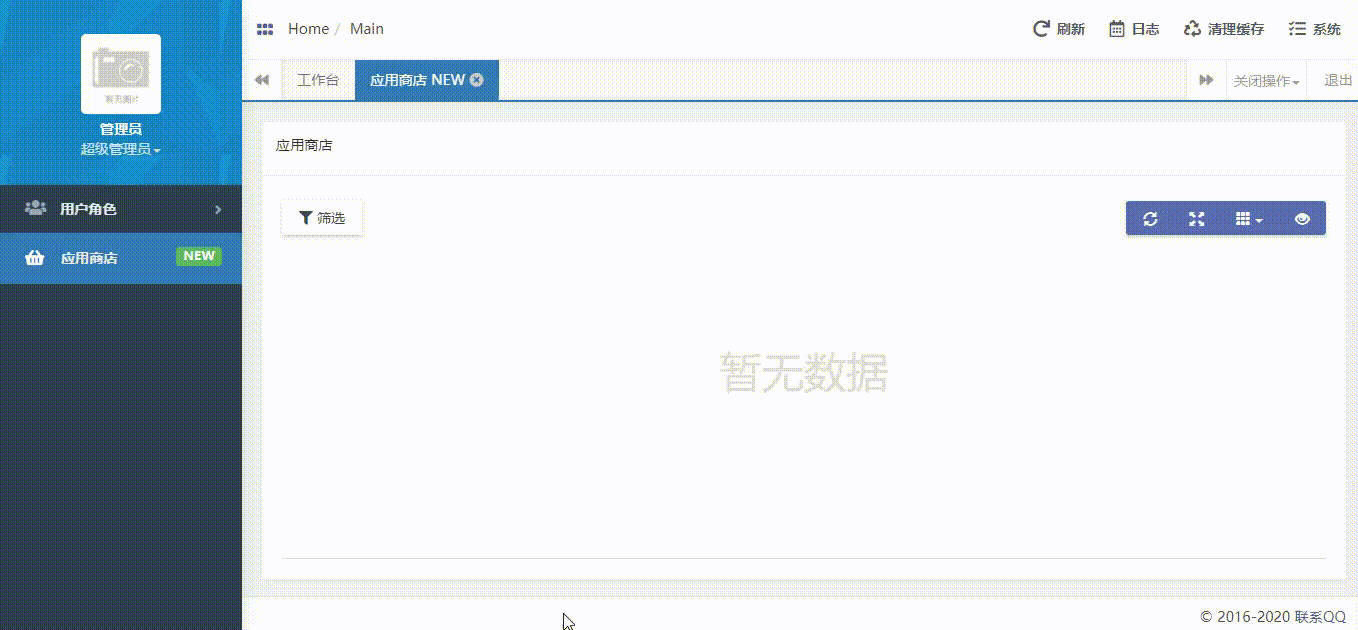Click the 筛选 filter button
The image size is (1358, 630).
coord(321,218)
